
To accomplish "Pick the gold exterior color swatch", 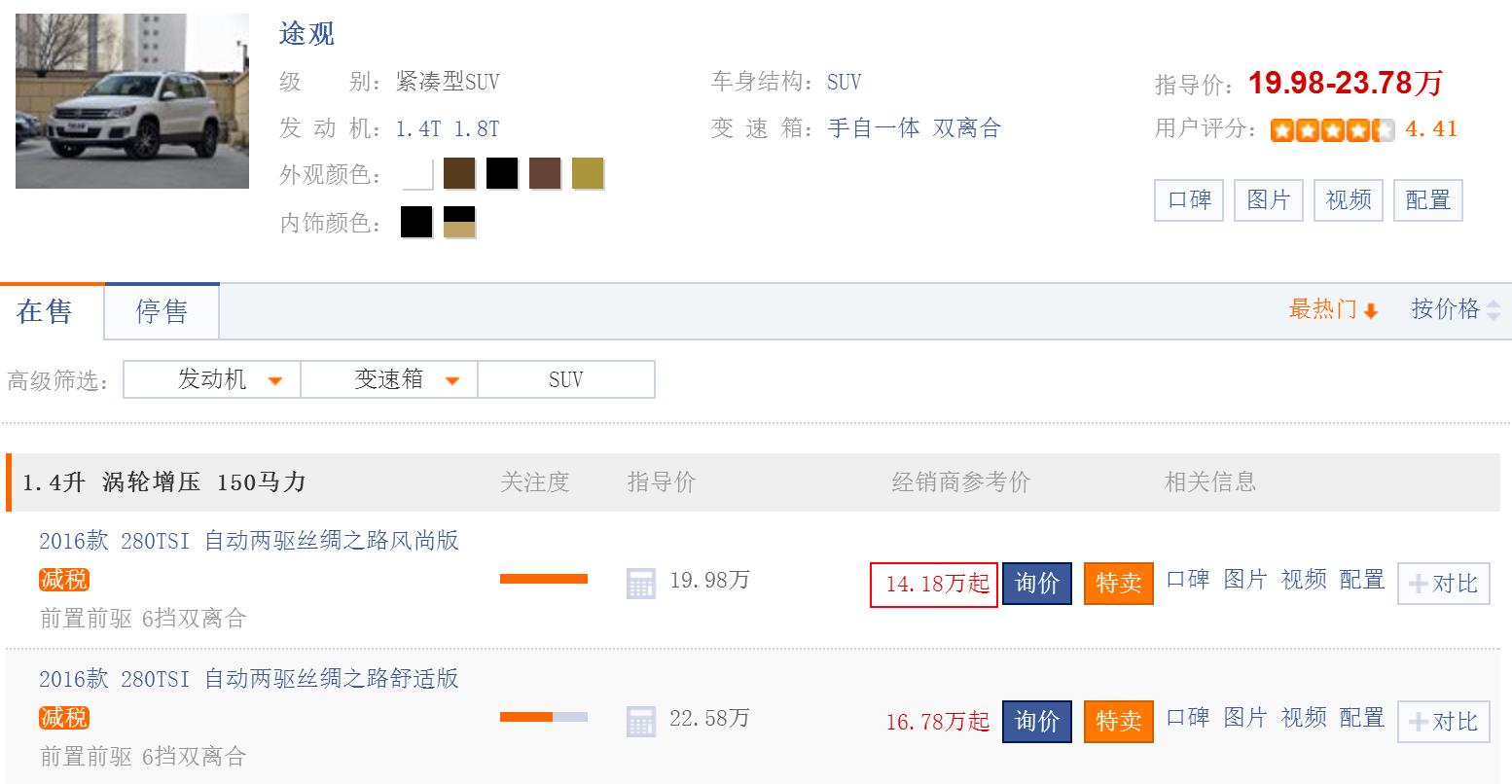I will 588,174.
